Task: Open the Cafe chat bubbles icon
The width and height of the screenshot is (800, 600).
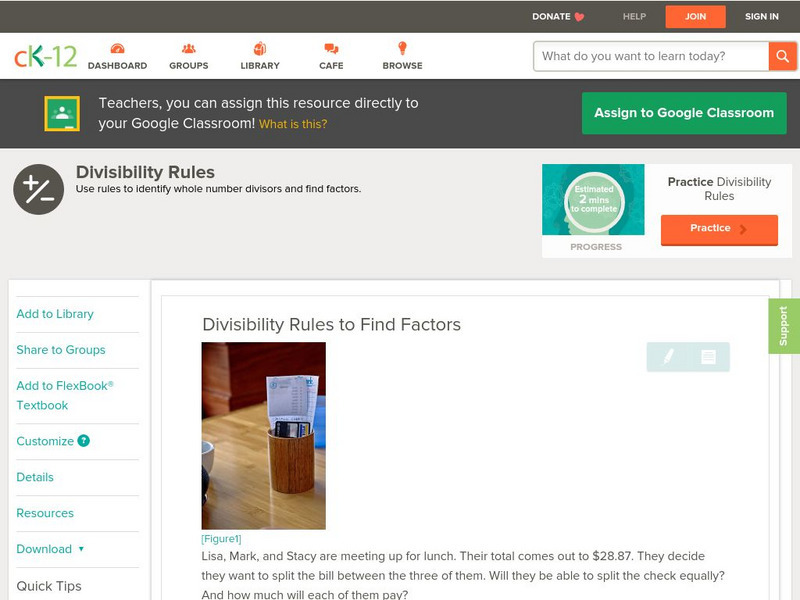Action: click(331, 48)
